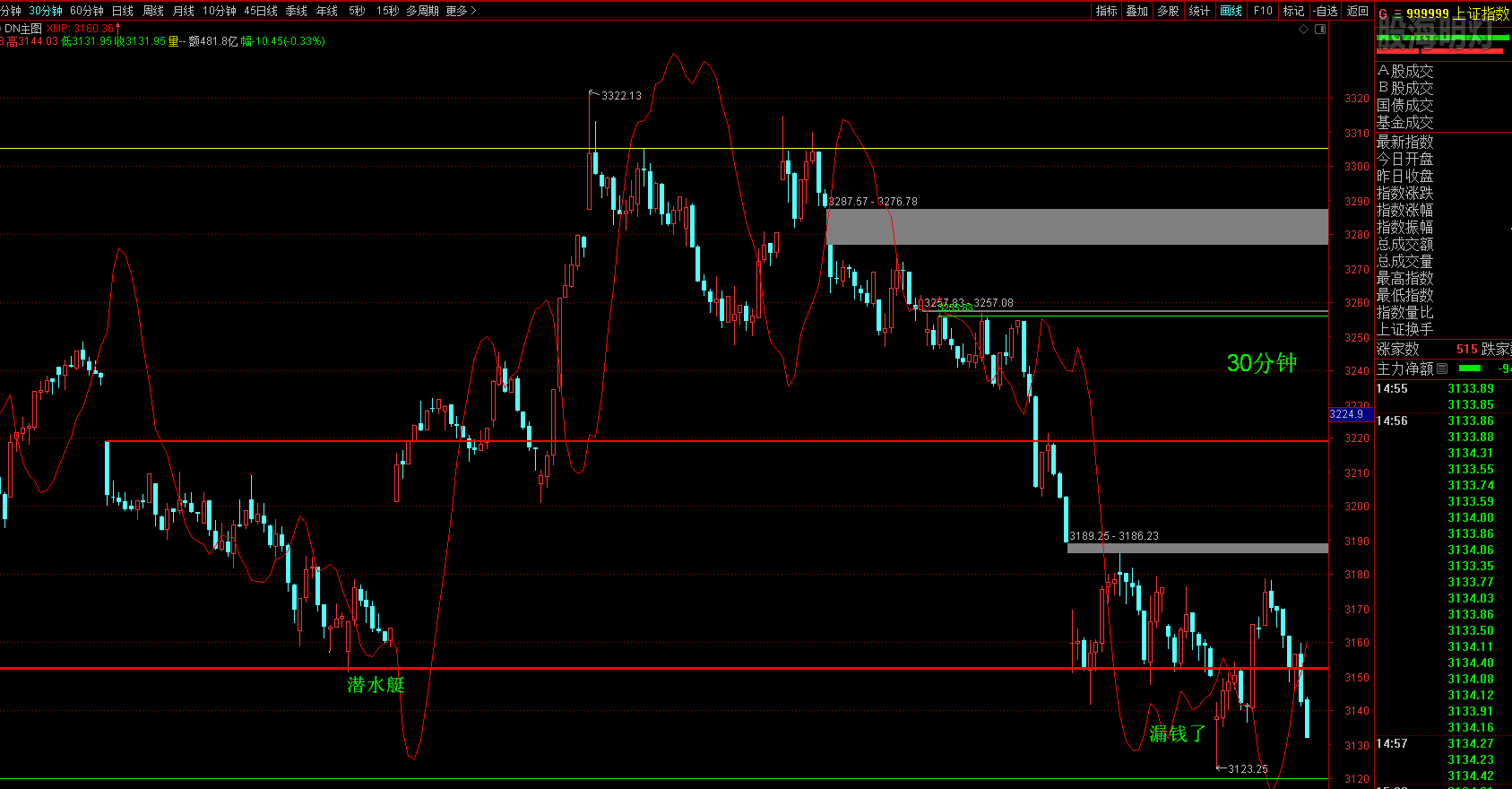Open the 统计 statistics tool
The image size is (1512, 789).
pos(1199,11)
